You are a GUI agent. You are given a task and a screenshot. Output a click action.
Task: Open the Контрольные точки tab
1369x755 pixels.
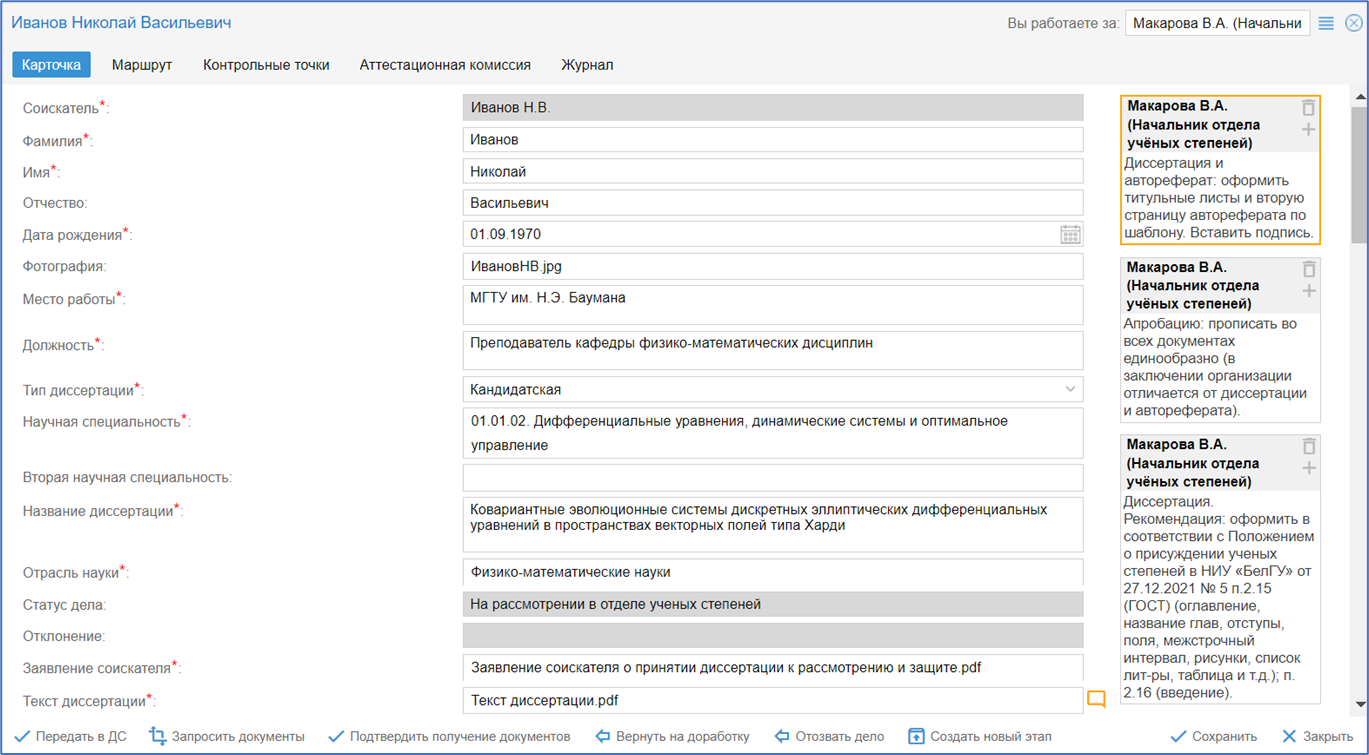pos(266,65)
